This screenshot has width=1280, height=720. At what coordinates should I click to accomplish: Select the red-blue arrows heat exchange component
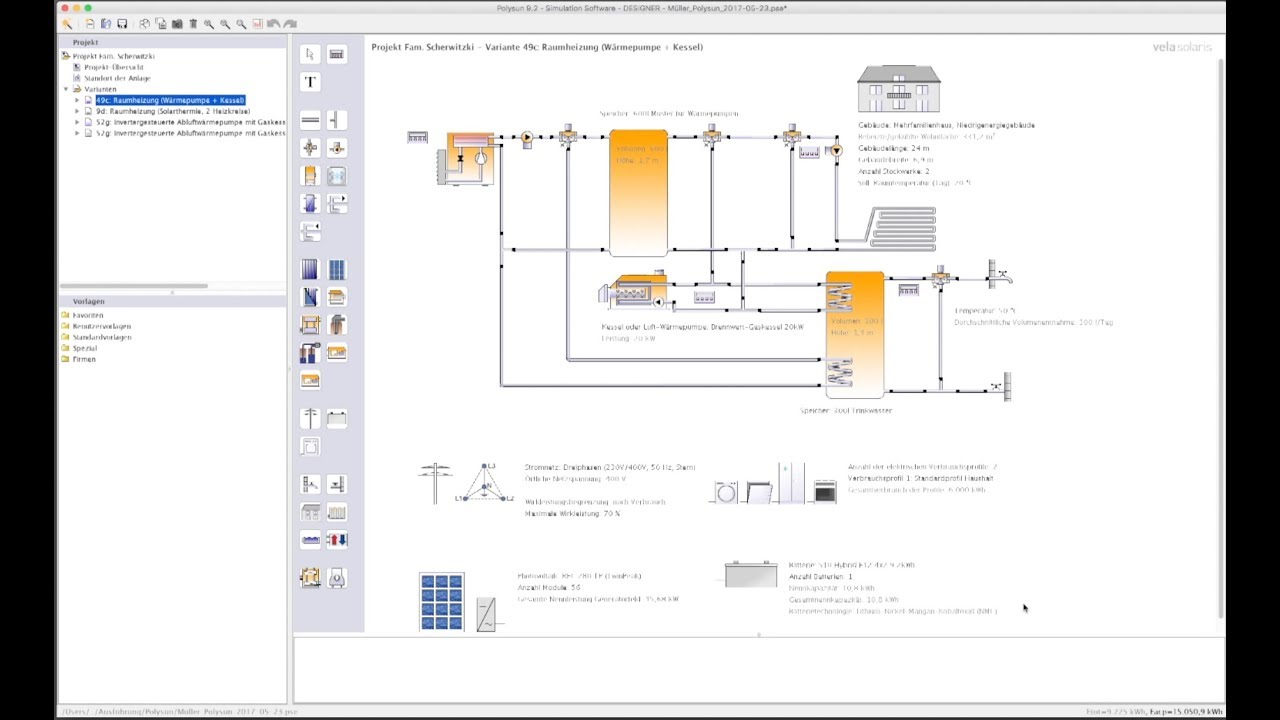[337, 540]
